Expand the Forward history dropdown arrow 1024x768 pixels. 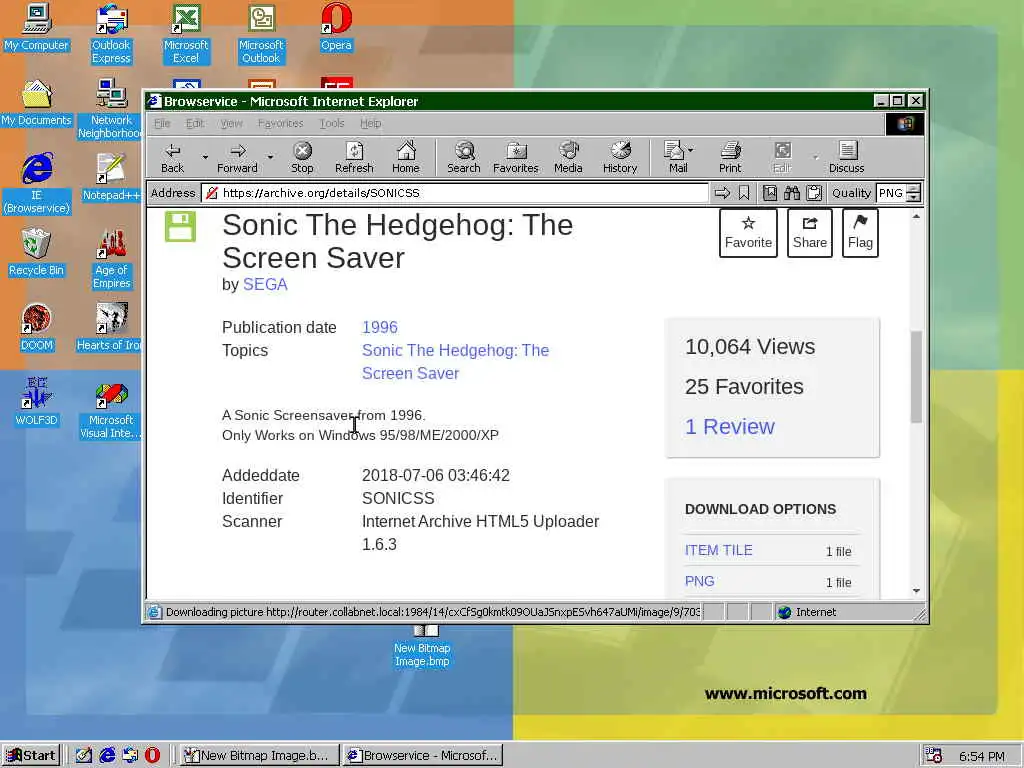tap(270, 157)
